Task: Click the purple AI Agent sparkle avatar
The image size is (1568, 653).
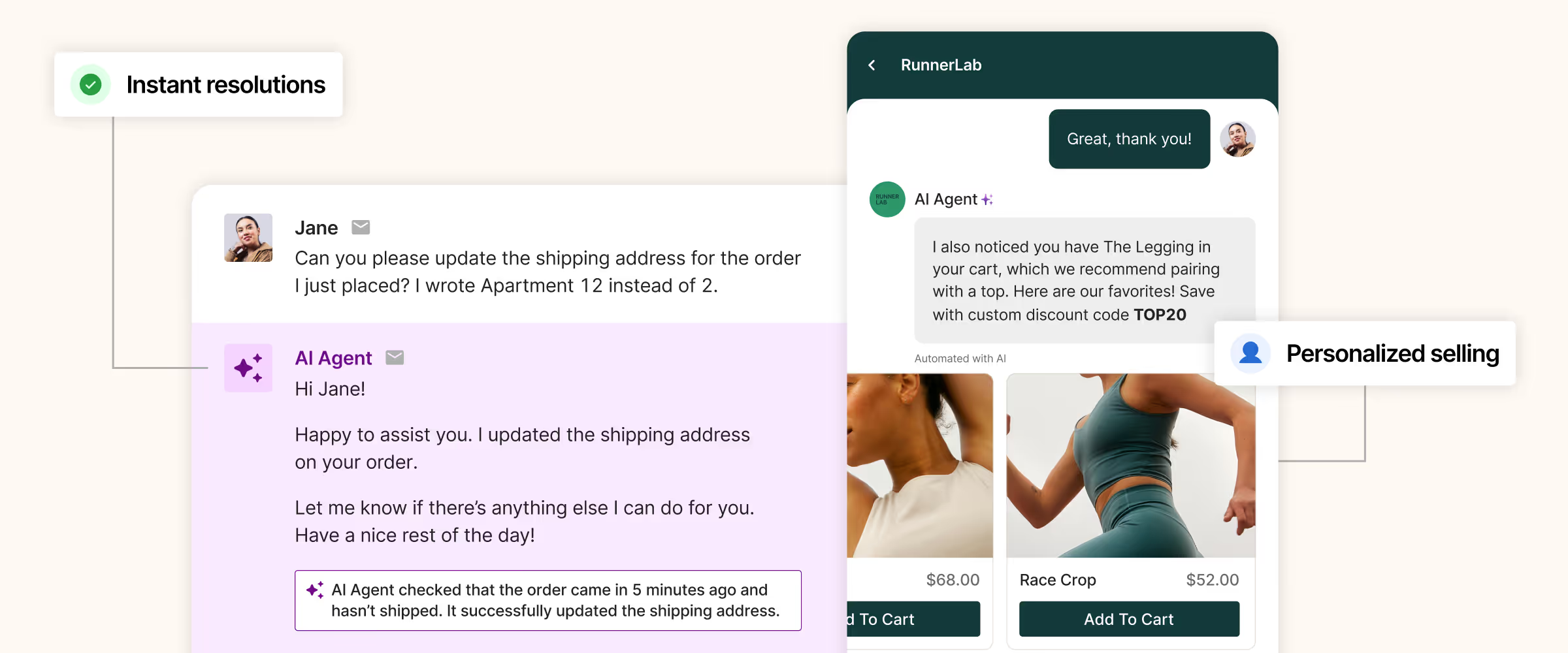Action: (x=248, y=368)
